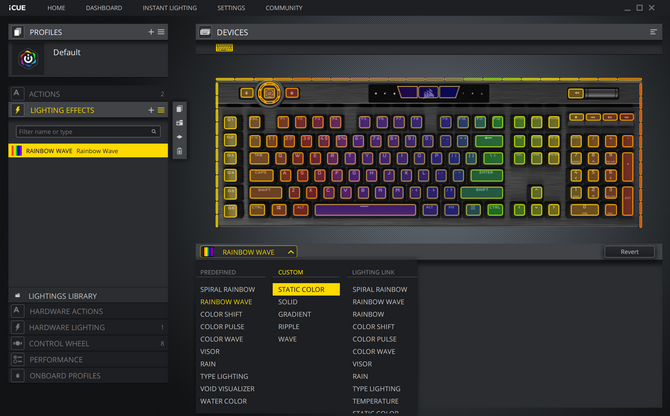The image size is (670, 416).
Task: Choose Lighting Link Spiral Rainbow
Action: click(x=380, y=290)
